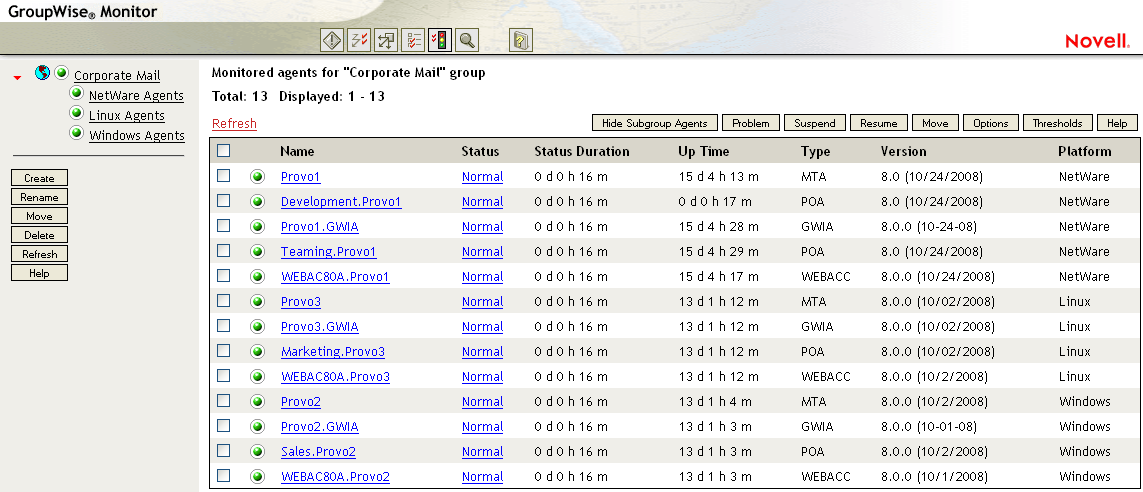Open the WEBAC80A.Provo2 agent link
Viewport: 1143px width, 492px height.
point(335,477)
